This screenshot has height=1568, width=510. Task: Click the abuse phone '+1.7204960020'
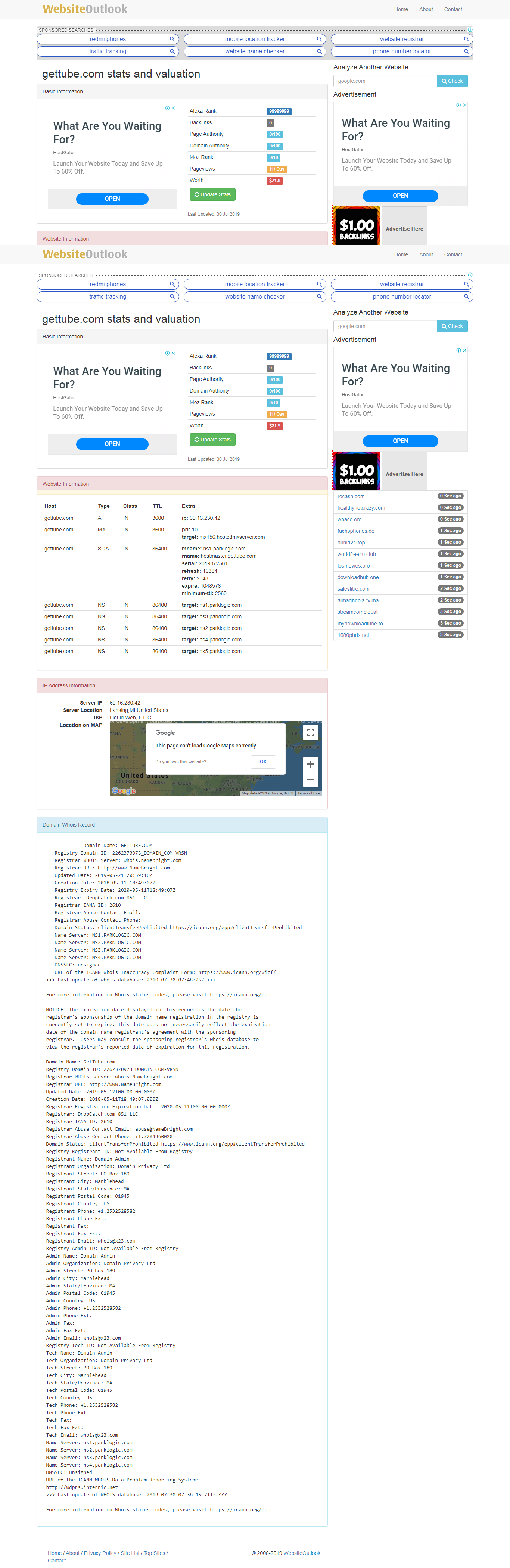pyautogui.click(x=152, y=1136)
